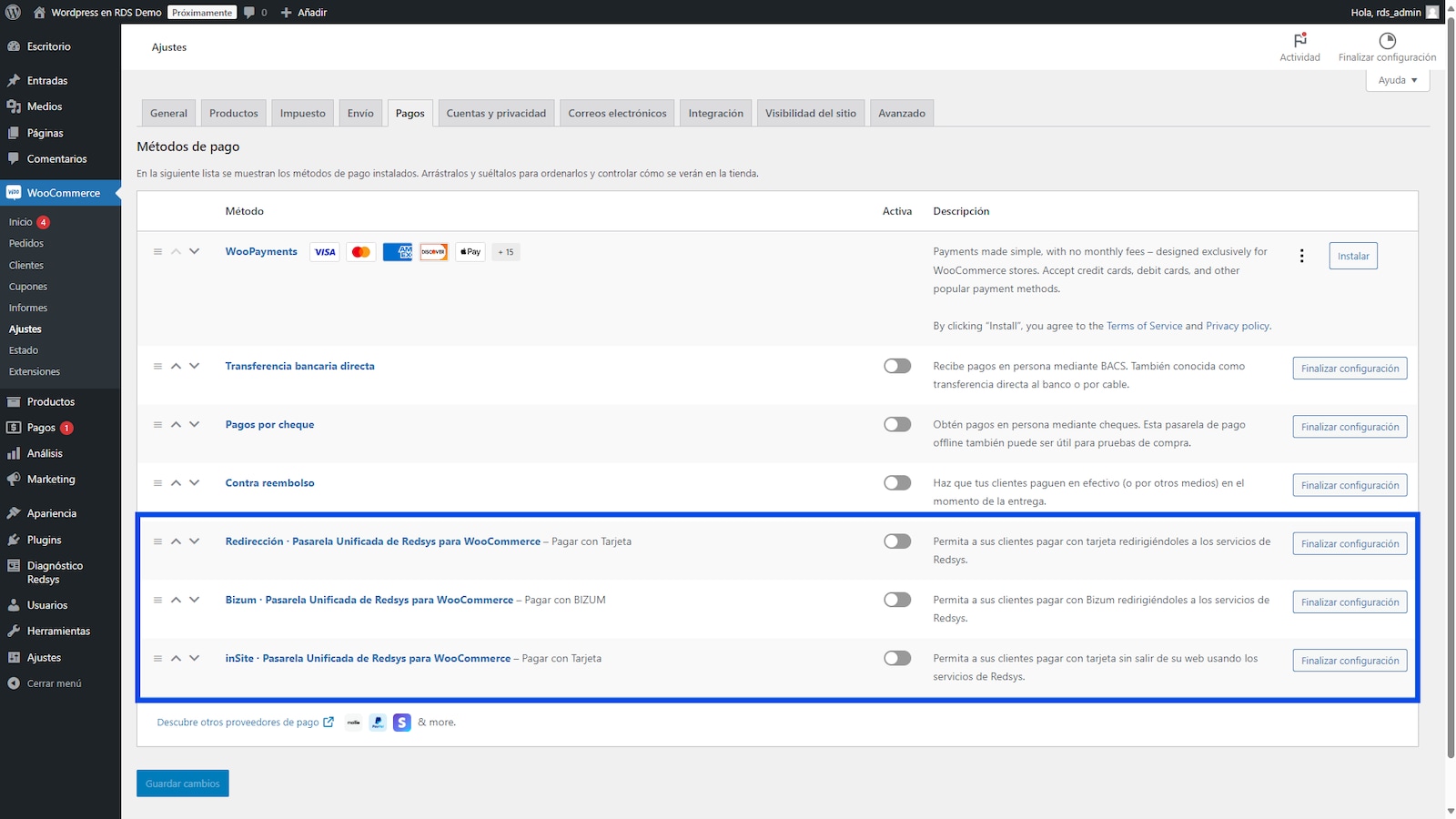Image resolution: width=1456 pixels, height=819 pixels.
Task: Open Descubre otros proveedores de pago link
Action: (245, 723)
